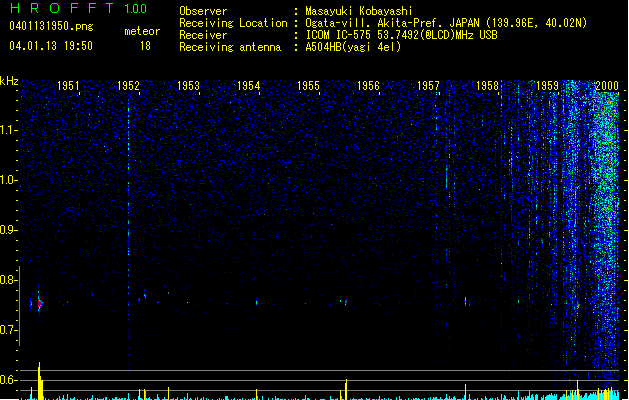The height and width of the screenshot is (400, 629).
Task: Click the 'Receiver' field label
Action: [203, 35]
